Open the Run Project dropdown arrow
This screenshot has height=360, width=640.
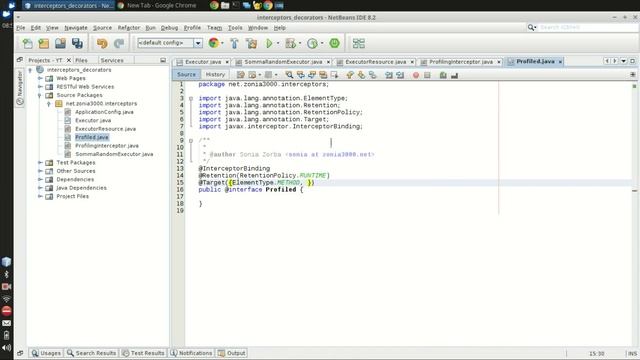point(278,43)
